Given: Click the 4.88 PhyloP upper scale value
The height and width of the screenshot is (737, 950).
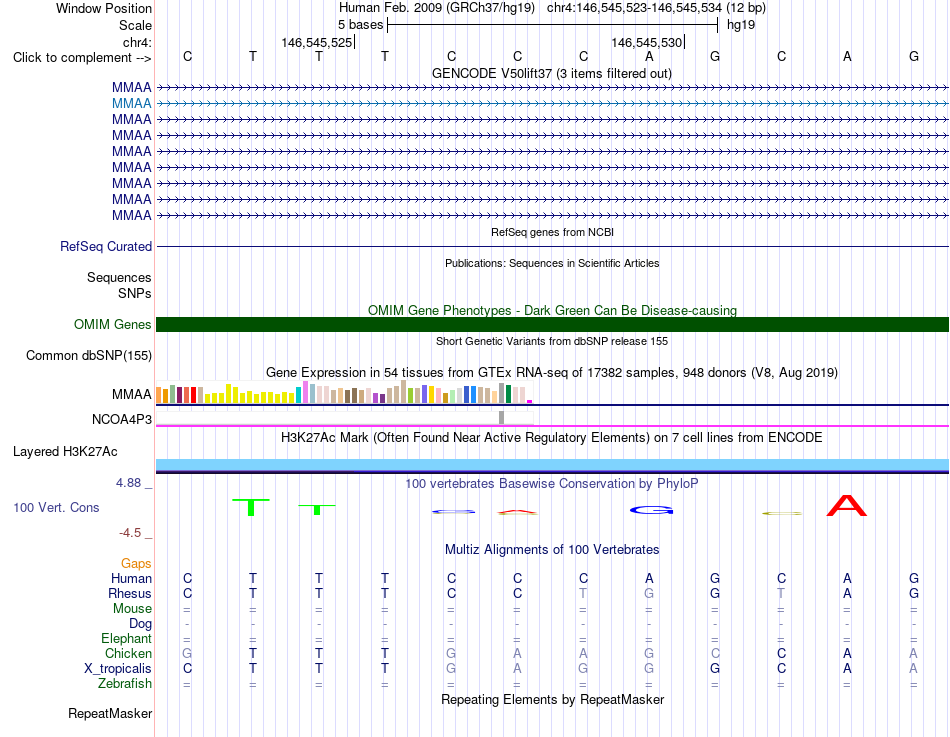Looking at the screenshot, I should (x=128, y=483).
